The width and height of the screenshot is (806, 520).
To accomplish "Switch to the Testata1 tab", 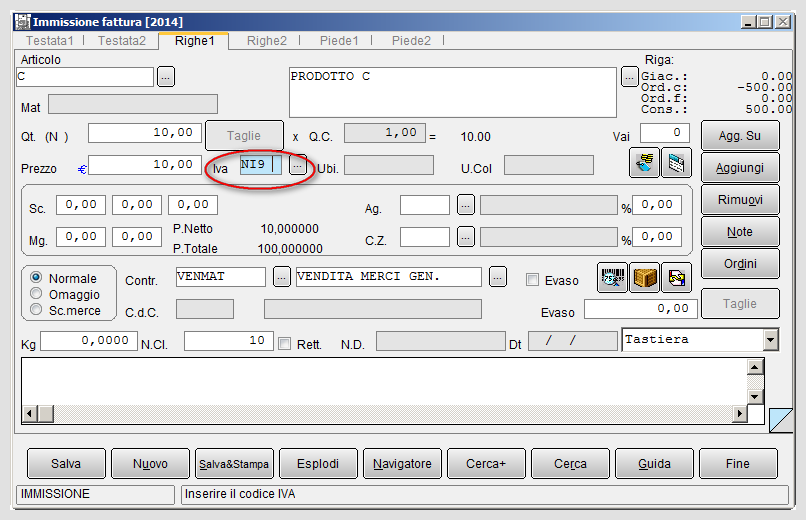I will point(50,41).
